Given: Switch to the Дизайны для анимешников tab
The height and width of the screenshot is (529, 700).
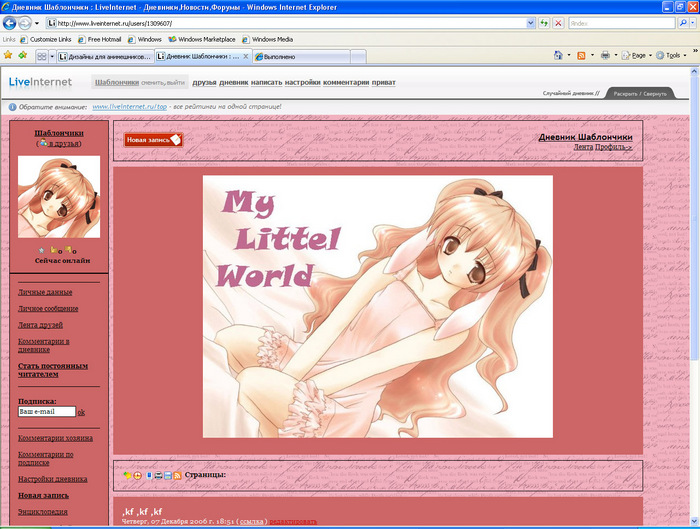Looking at the screenshot, I should coord(105,57).
